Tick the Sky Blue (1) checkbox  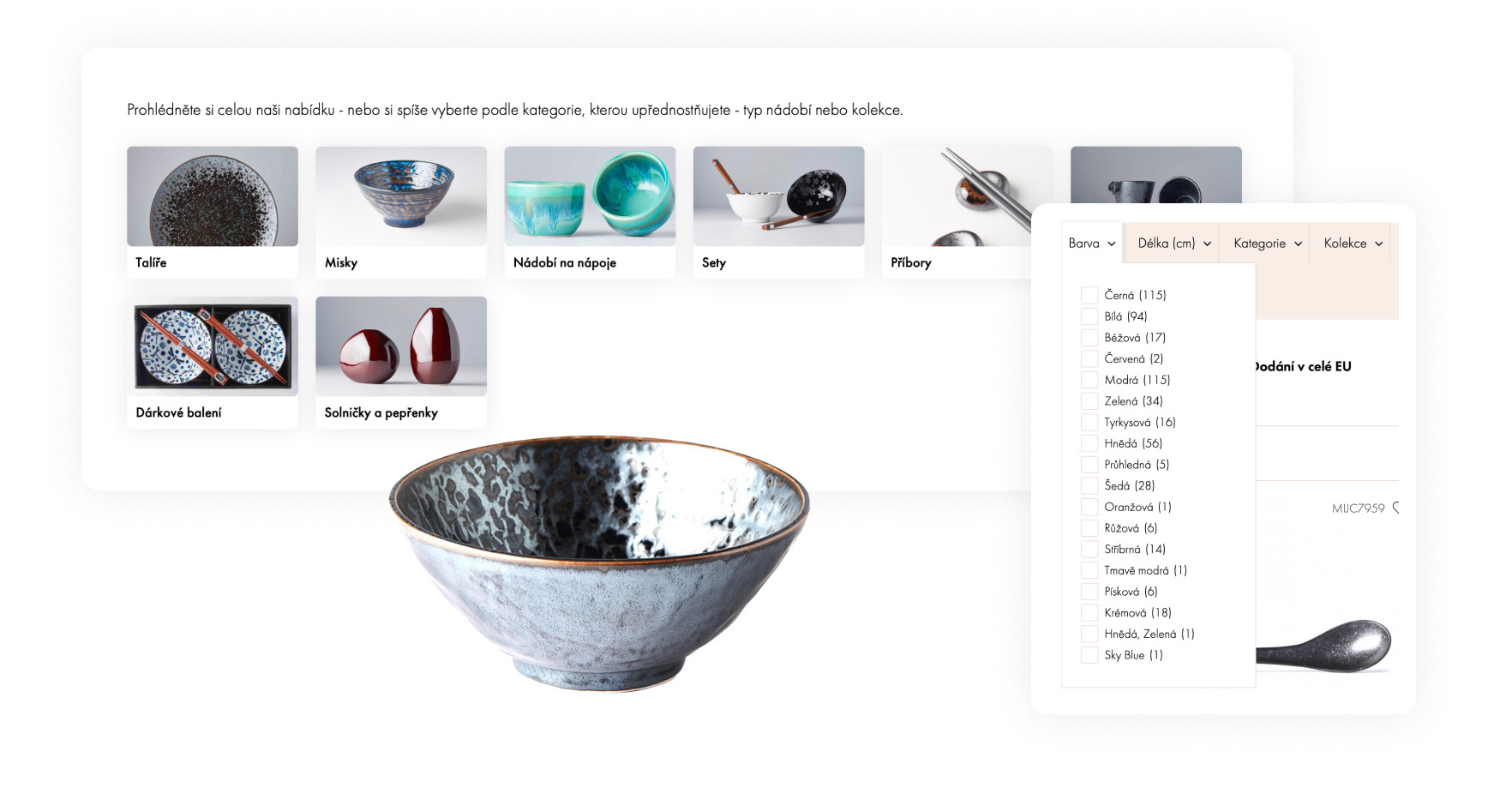(x=1089, y=655)
